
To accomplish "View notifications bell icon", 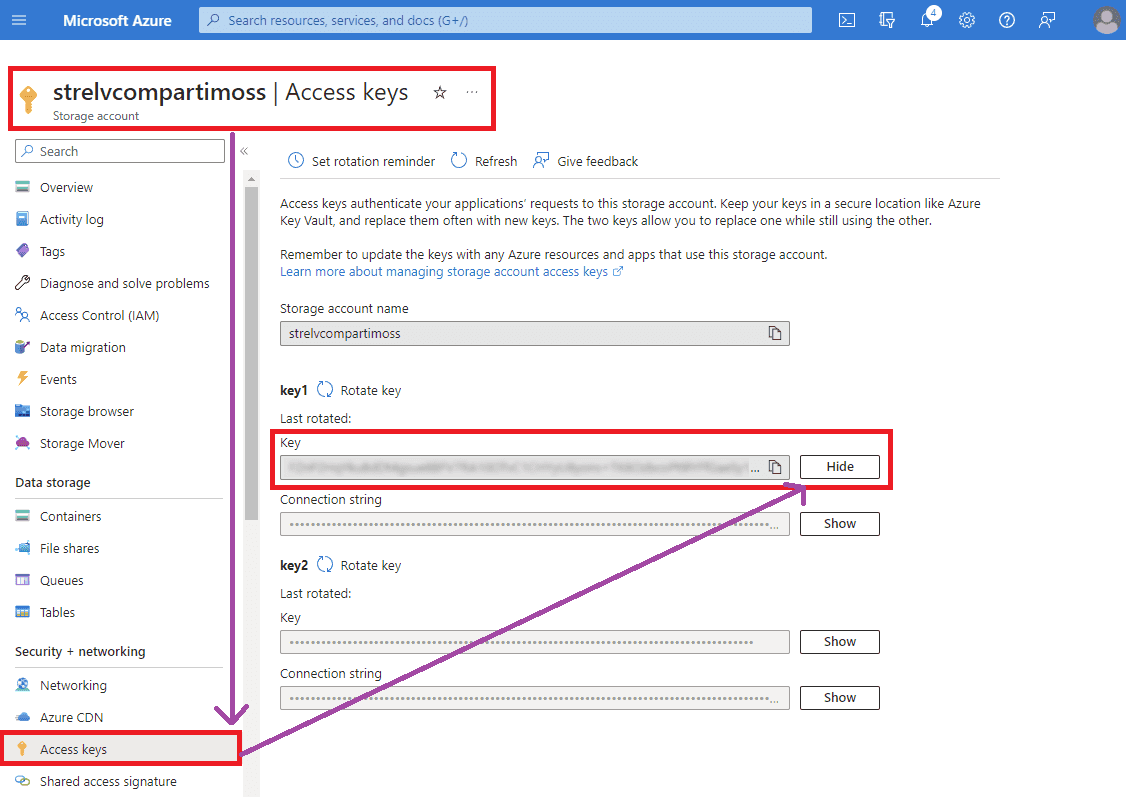I will point(928,19).
